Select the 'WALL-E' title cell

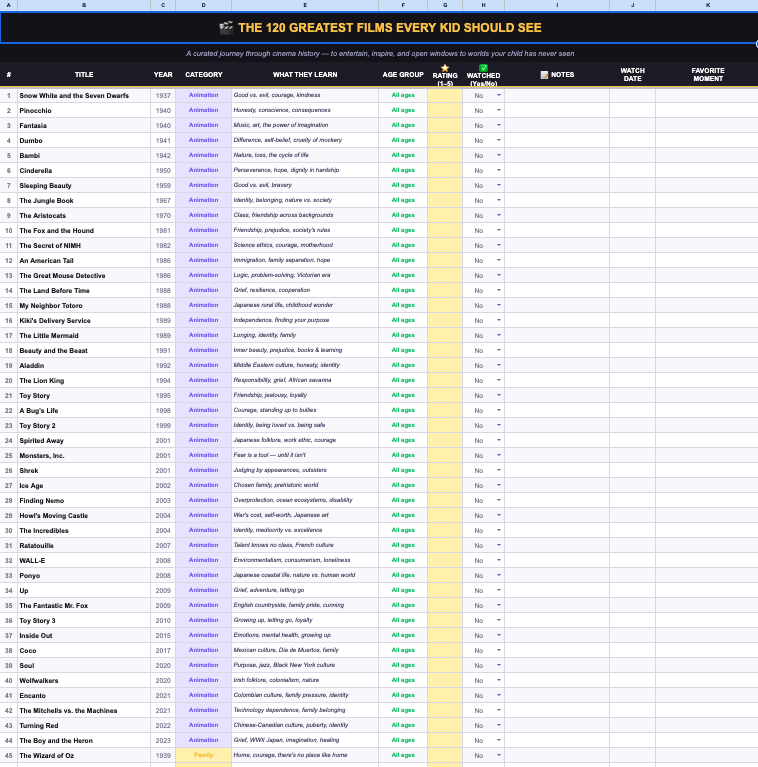(84, 560)
